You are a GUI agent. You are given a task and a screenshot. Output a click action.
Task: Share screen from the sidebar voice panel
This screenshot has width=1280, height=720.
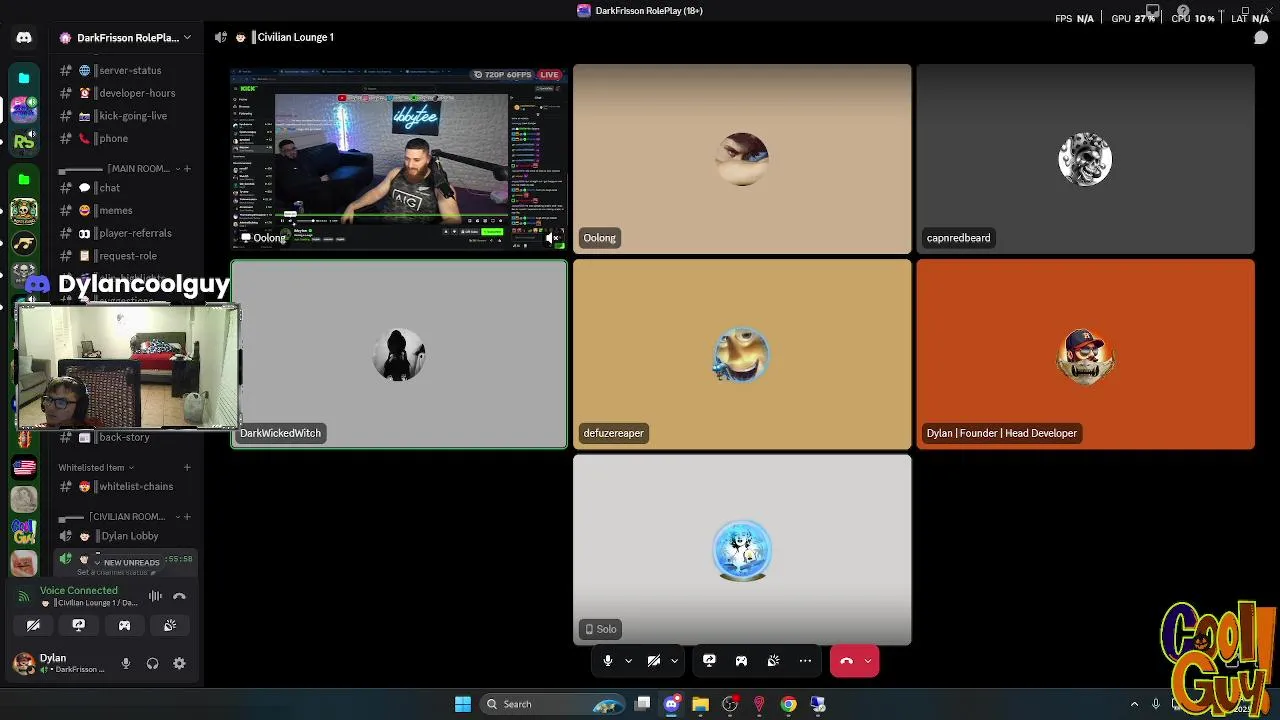pyautogui.click(x=79, y=626)
